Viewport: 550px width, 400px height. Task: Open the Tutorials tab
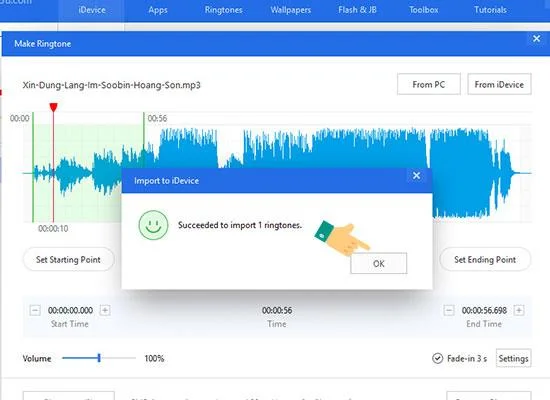[490, 10]
